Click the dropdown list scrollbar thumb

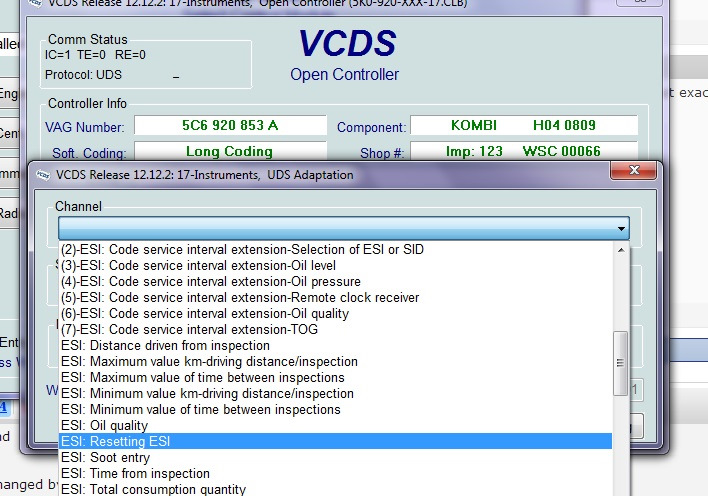coord(621,363)
